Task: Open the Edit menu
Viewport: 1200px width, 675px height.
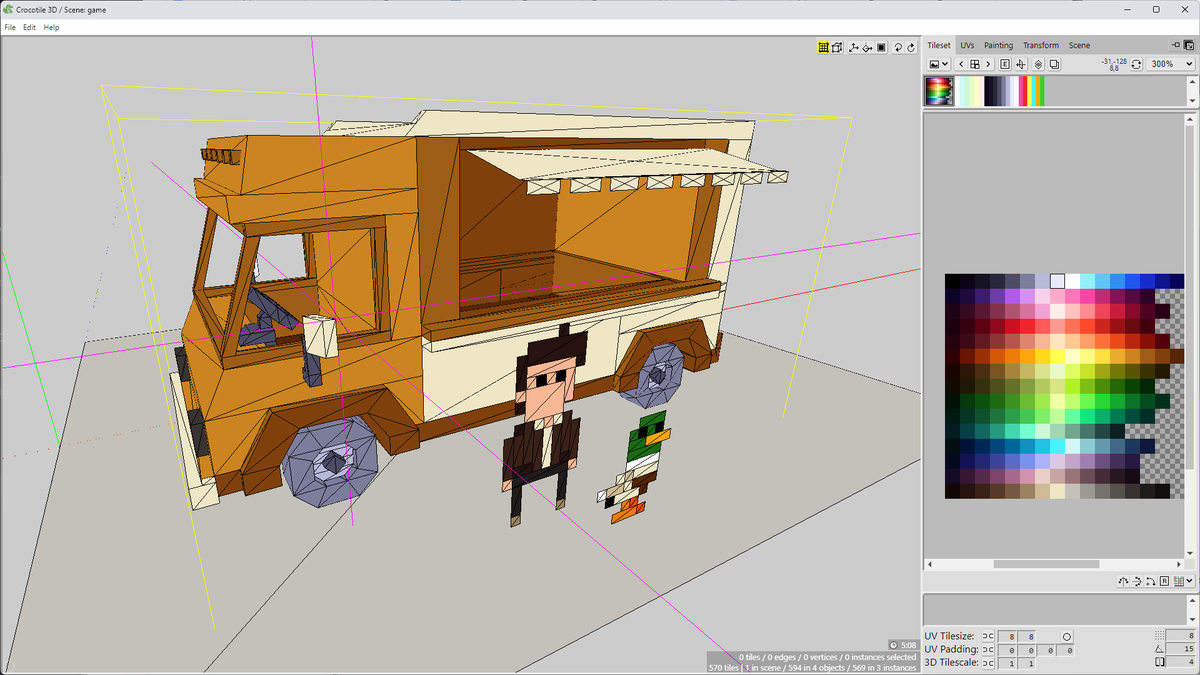Action: tap(29, 27)
